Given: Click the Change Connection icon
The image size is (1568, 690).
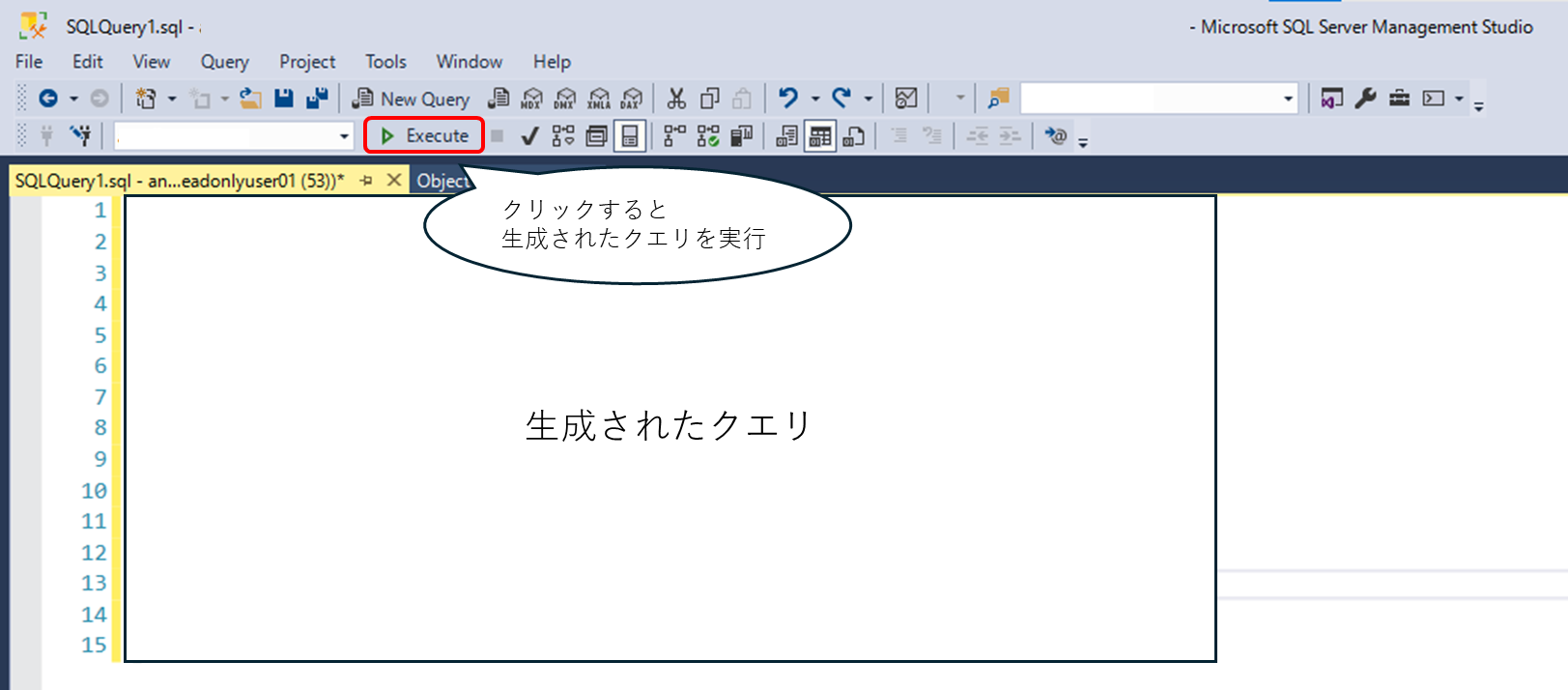Looking at the screenshot, I should pos(81,136).
